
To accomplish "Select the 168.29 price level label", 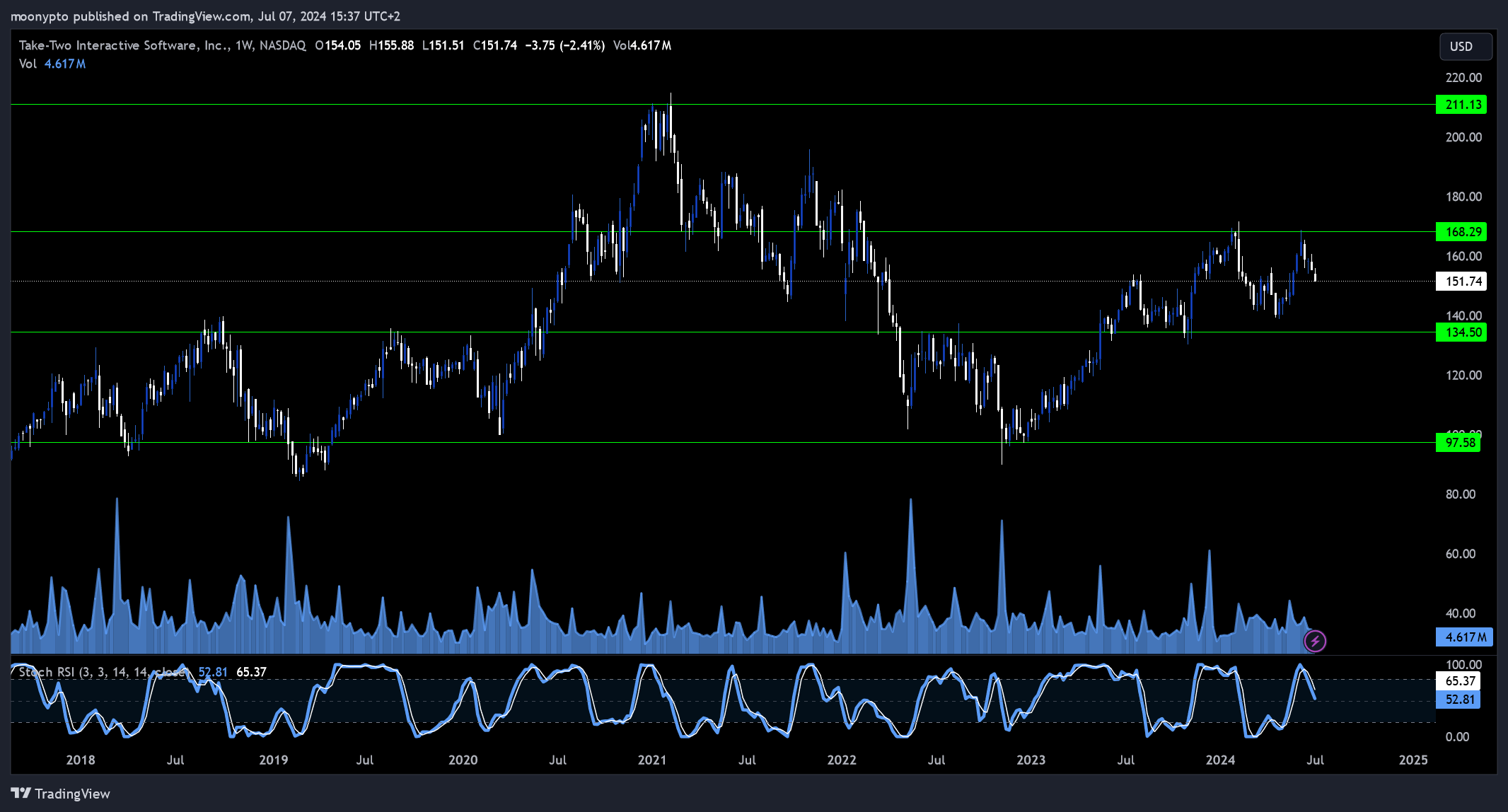I will (1461, 232).
